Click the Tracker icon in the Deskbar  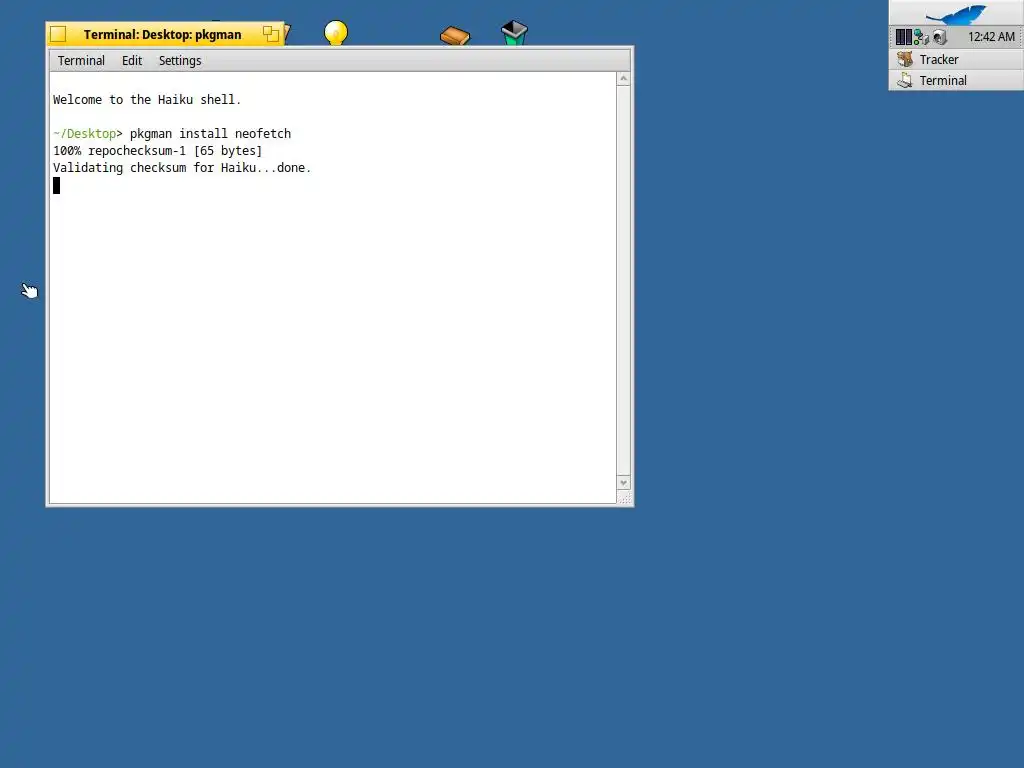[x=905, y=59]
